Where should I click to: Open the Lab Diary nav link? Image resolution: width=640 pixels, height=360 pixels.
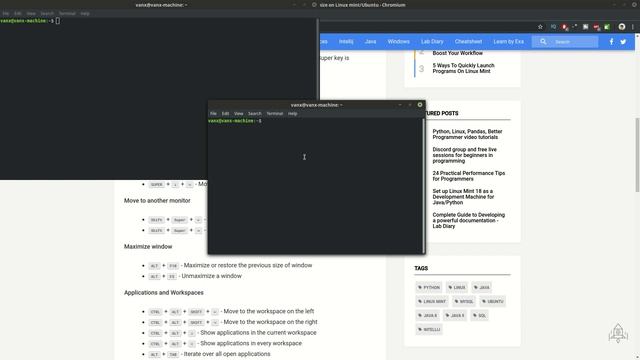[432, 42]
